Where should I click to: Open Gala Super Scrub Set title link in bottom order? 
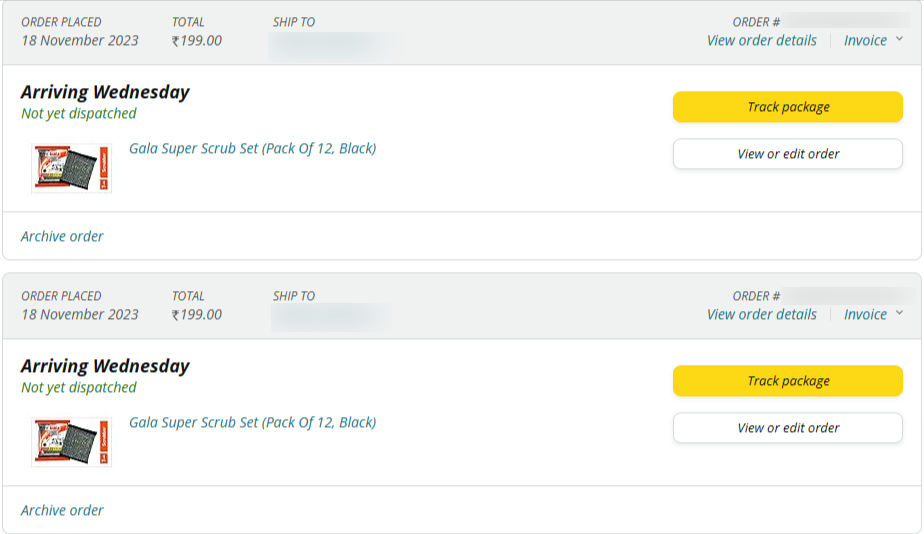tap(252, 423)
